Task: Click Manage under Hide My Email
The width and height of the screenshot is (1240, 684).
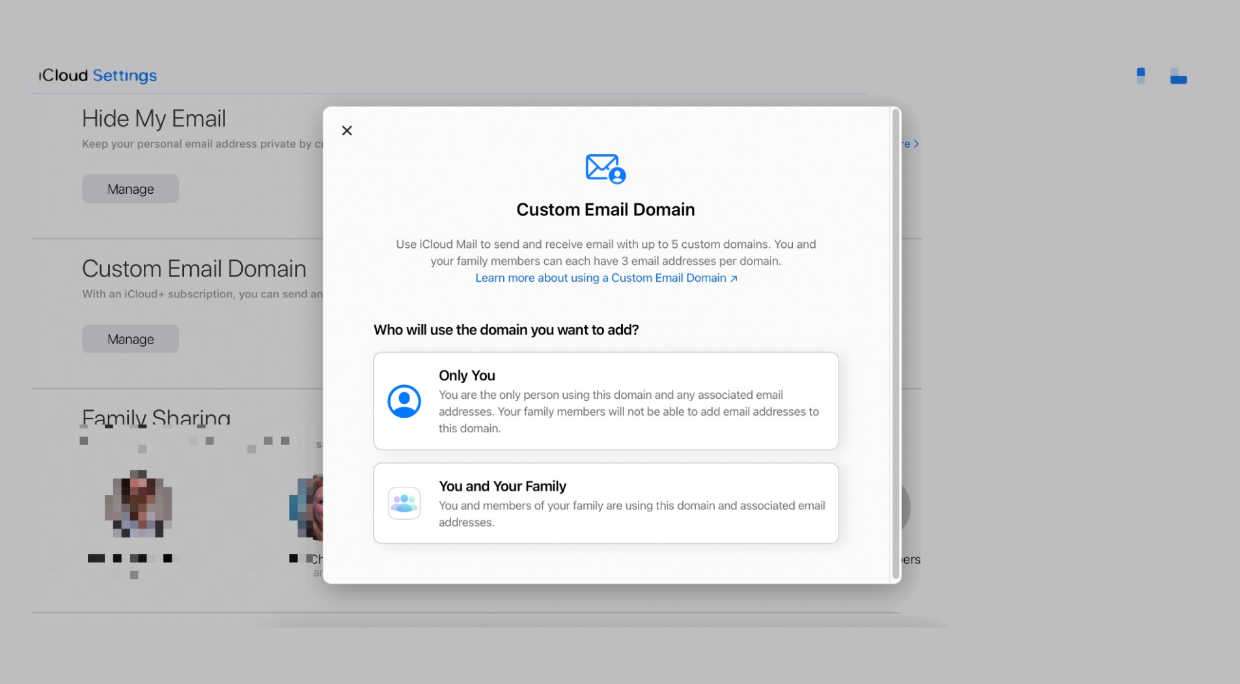Action: point(130,188)
